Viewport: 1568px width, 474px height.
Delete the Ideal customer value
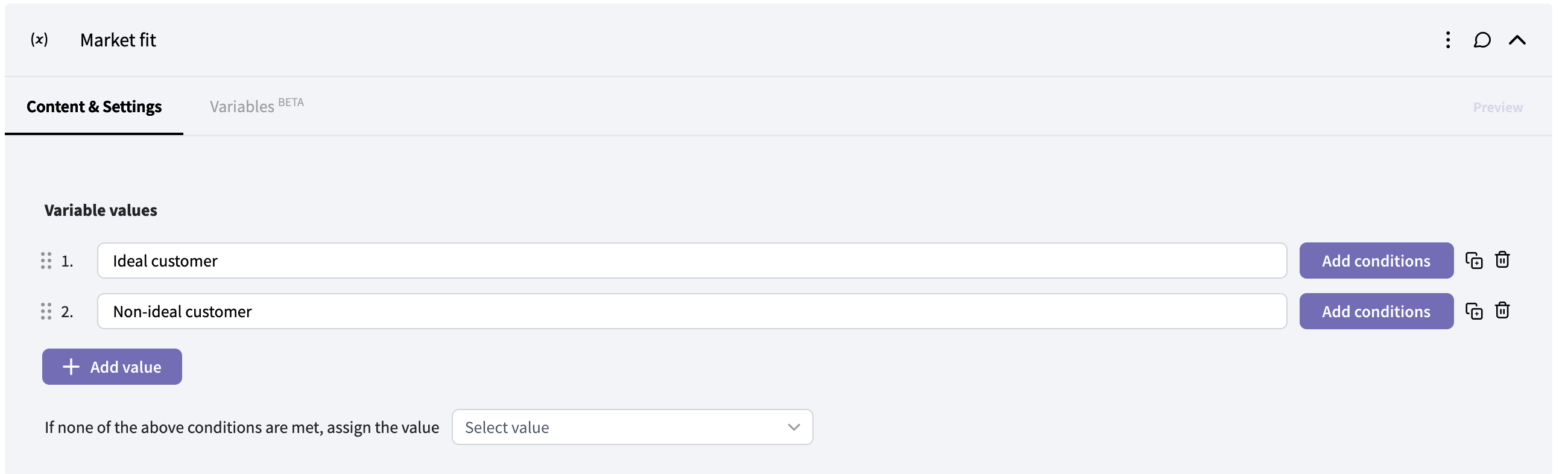point(1502,260)
